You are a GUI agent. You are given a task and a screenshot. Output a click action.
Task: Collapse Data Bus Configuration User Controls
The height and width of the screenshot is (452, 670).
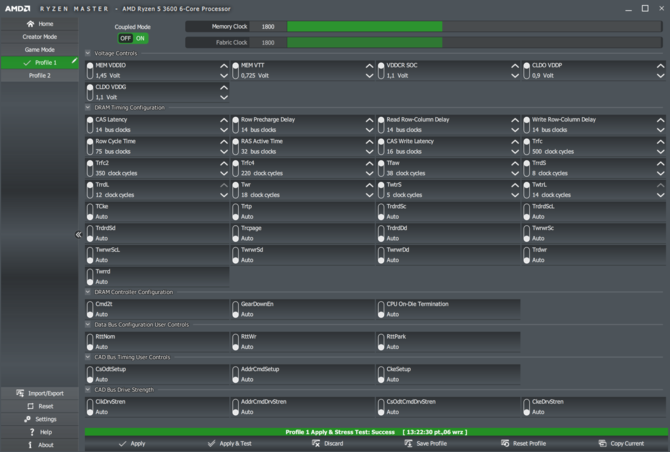click(88, 325)
